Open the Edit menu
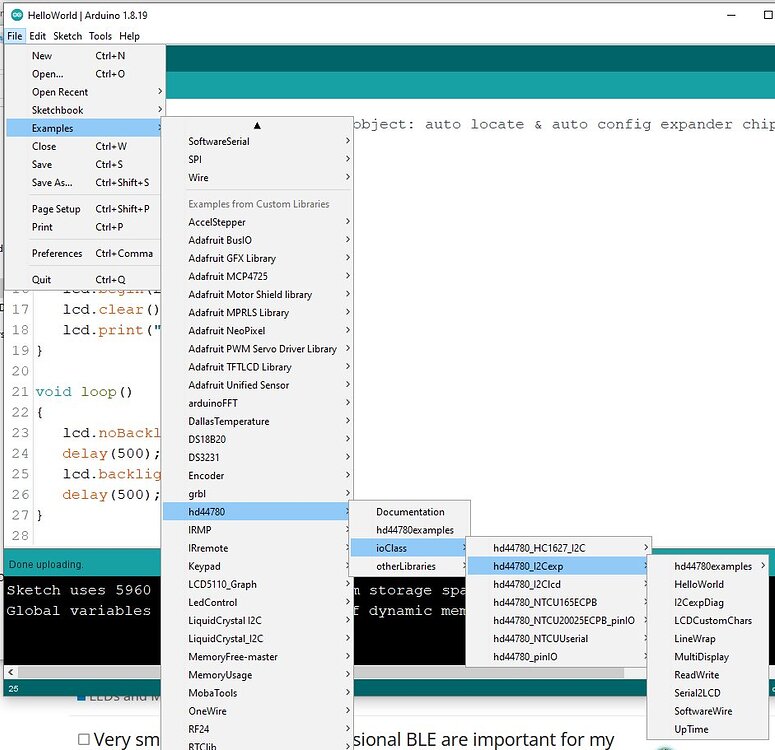Viewport: 775px width, 750px height. [x=37, y=36]
